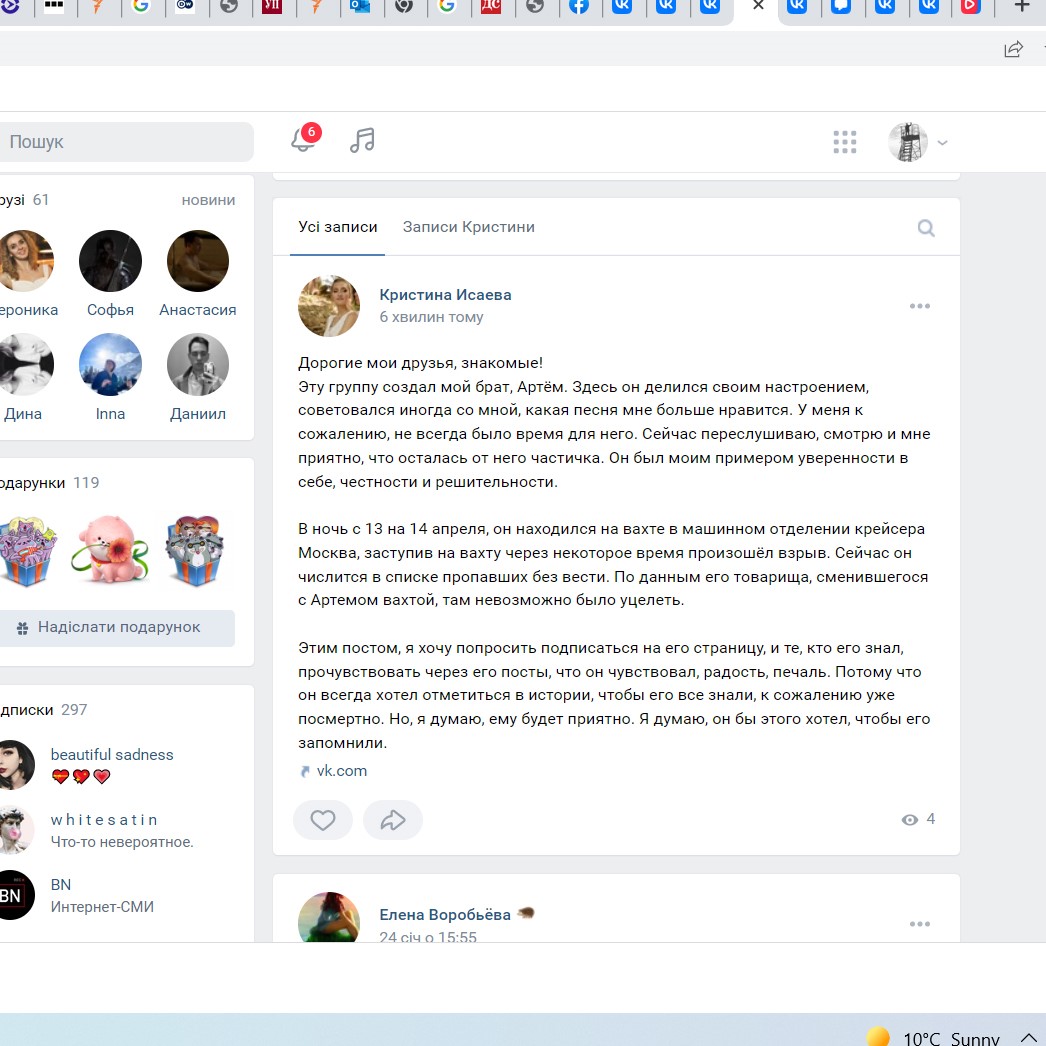
Task: Open friend Софья's profile picture
Action: (x=110, y=261)
